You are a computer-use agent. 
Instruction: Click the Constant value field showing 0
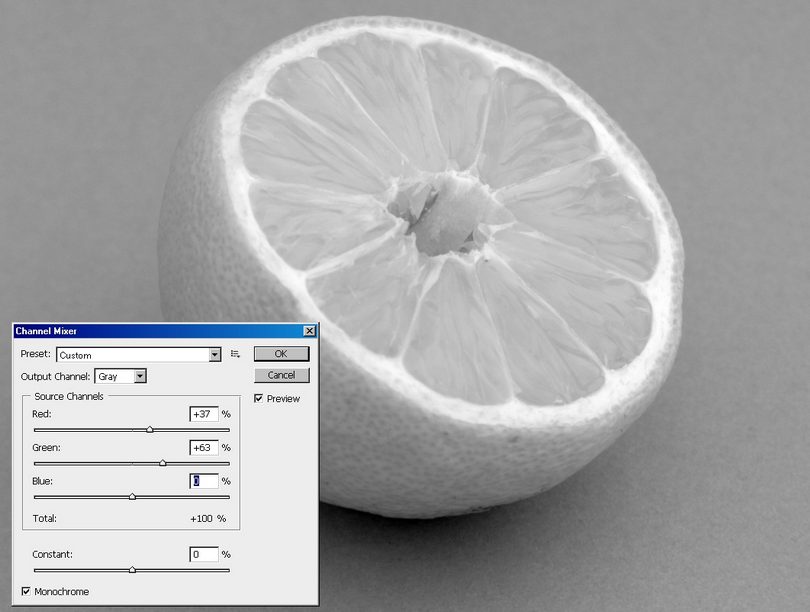tap(204, 554)
